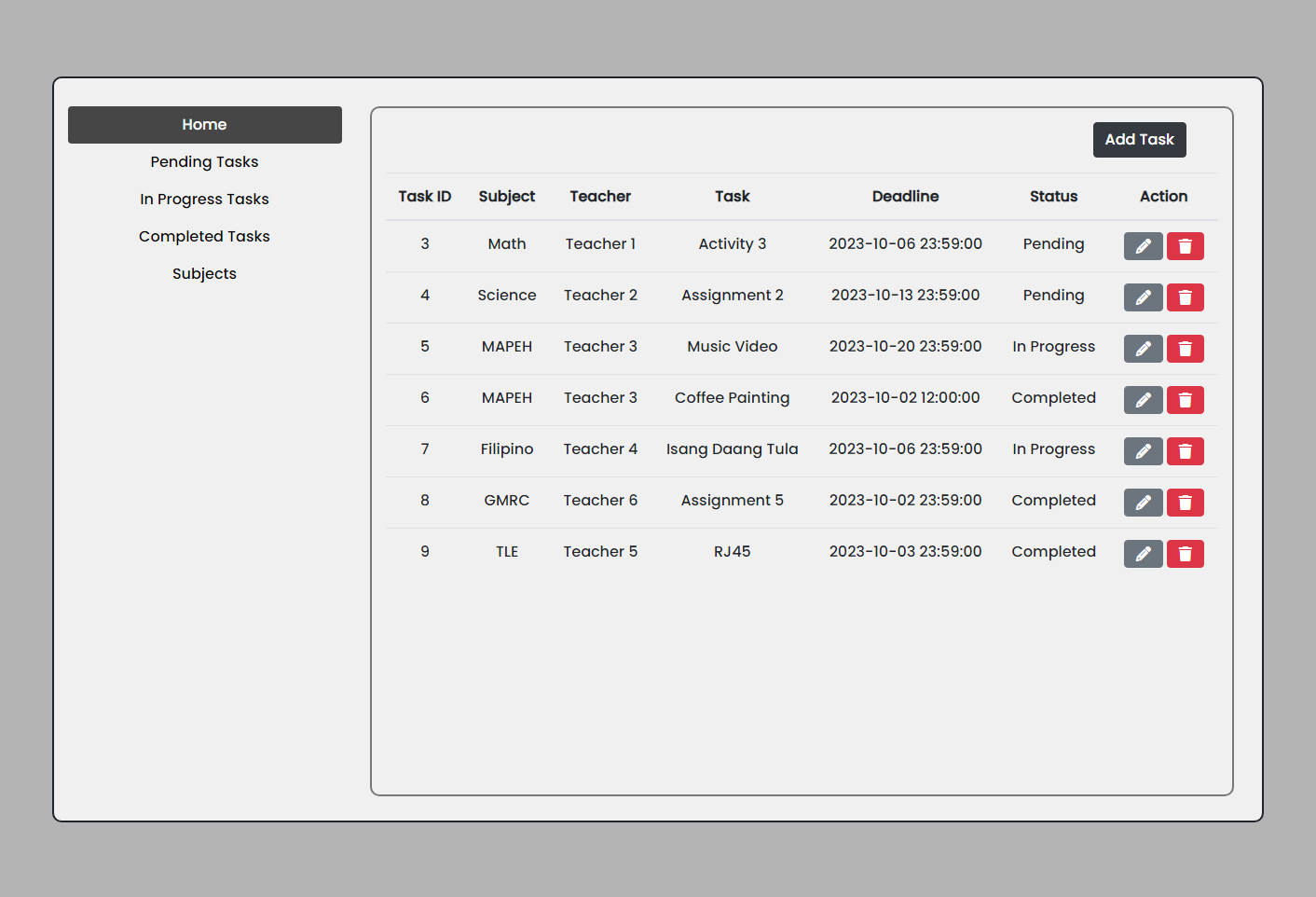Click deadline 2023-10-20 23:59:00

[905, 347]
